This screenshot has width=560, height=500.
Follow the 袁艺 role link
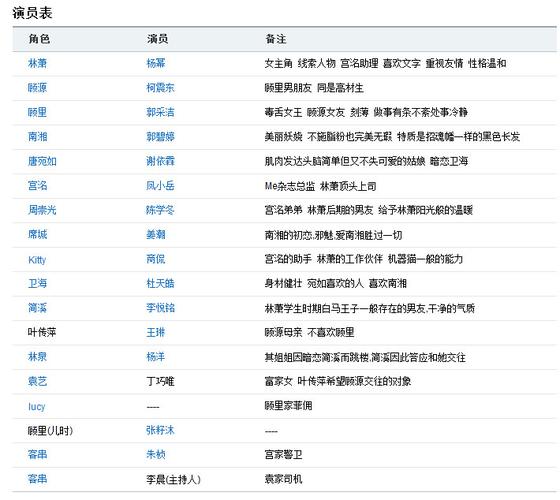click(x=38, y=381)
